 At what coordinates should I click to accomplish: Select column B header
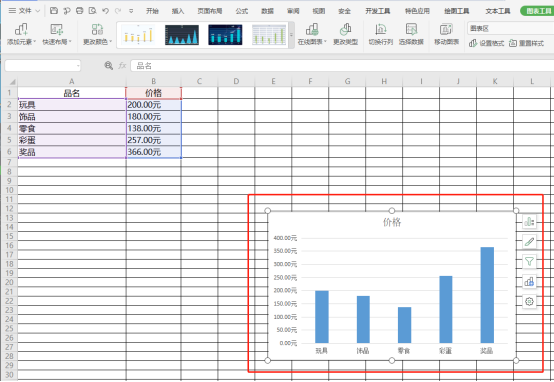[x=153, y=81]
